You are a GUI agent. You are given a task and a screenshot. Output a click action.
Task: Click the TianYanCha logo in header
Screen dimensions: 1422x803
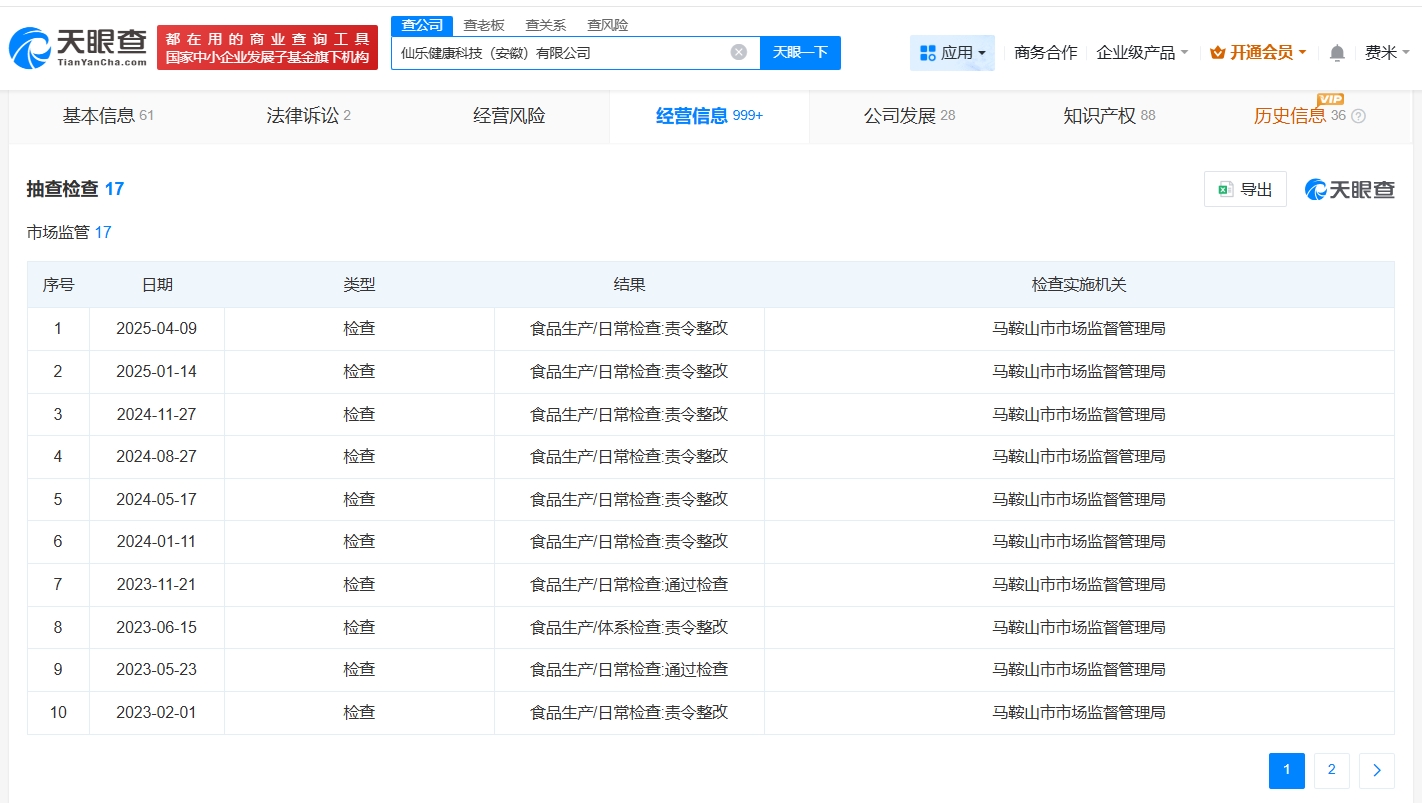78,47
